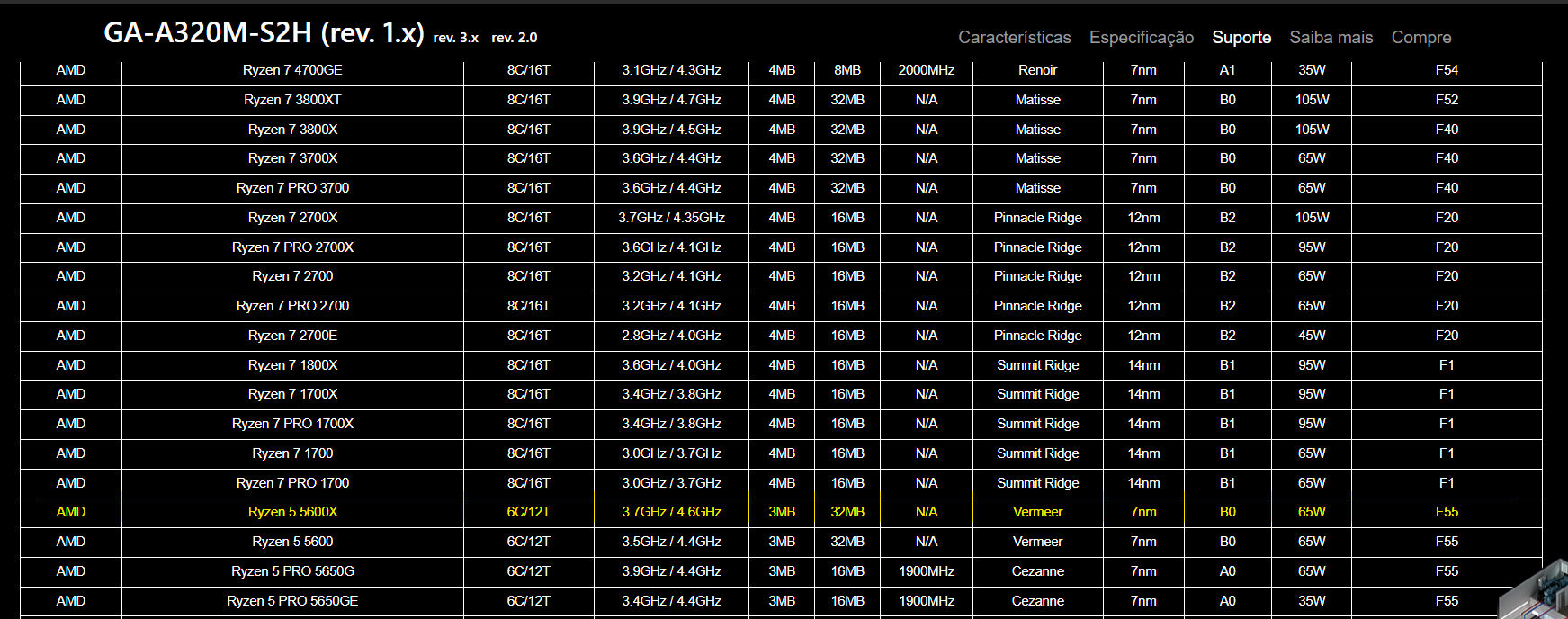Screen dimensions: 1568x619
Task: Click 3.7GHz / 4.35GHz frequency cell
Action: [671, 218]
